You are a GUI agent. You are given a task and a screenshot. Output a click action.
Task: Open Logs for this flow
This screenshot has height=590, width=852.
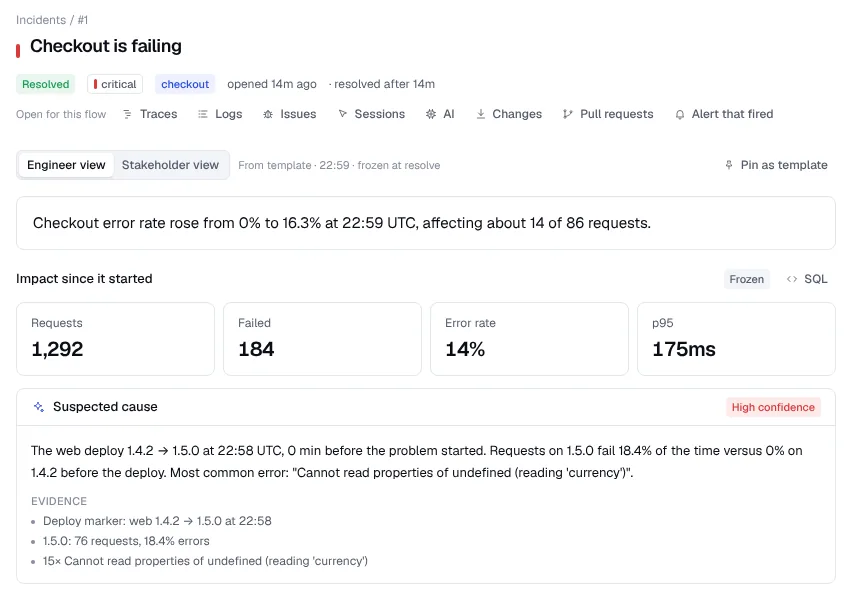pos(220,114)
